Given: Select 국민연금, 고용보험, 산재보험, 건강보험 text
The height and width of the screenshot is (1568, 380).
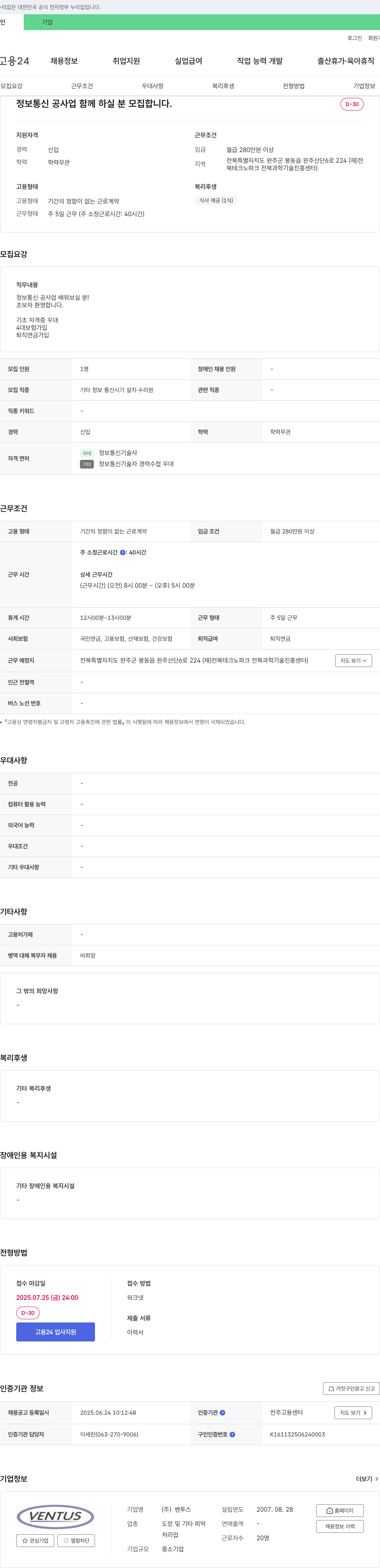Looking at the screenshot, I should pos(126,639).
